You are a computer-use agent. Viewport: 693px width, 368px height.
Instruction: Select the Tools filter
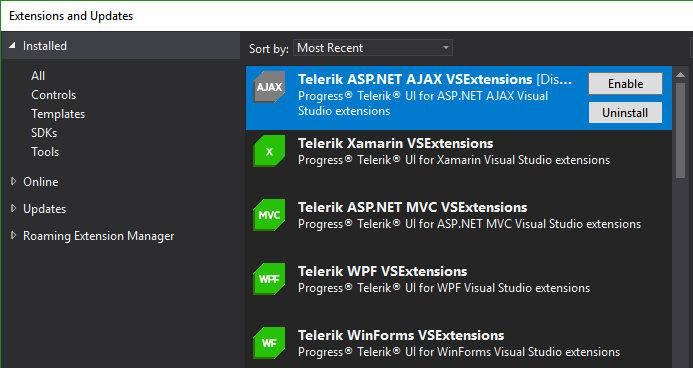(45, 152)
